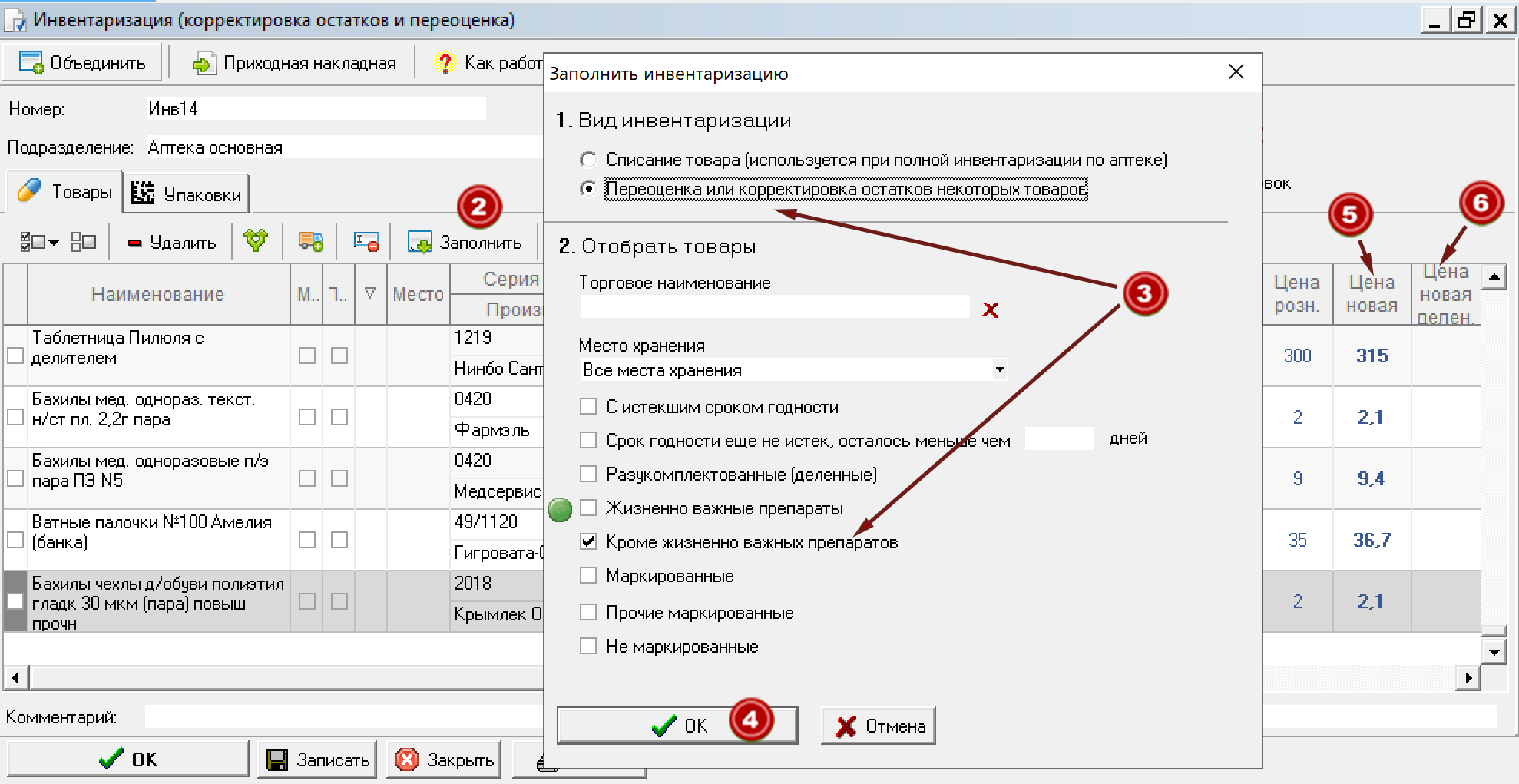The width and height of the screenshot is (1519, 784).
Task: Open the column selection dropdown arrow
Action: tap(53, 240)
